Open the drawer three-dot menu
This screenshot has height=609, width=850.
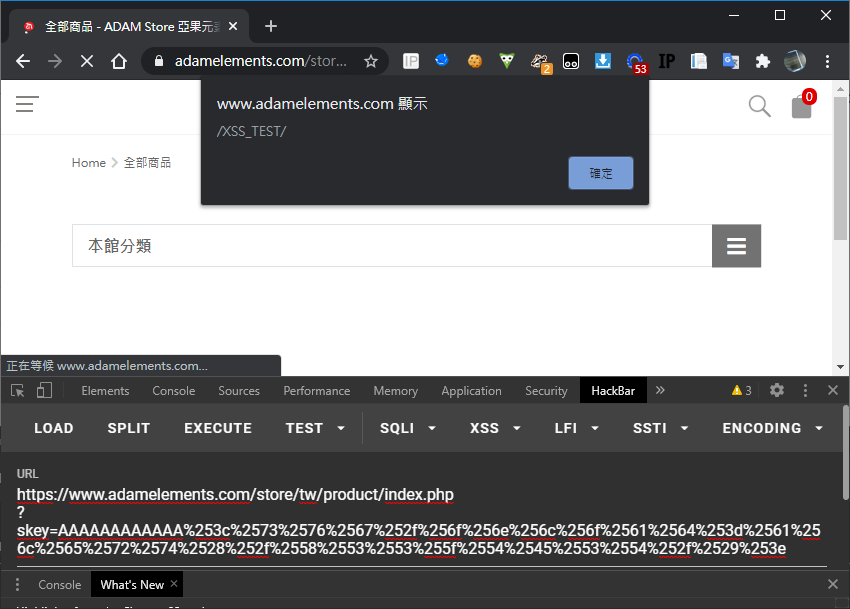point(17,584)
